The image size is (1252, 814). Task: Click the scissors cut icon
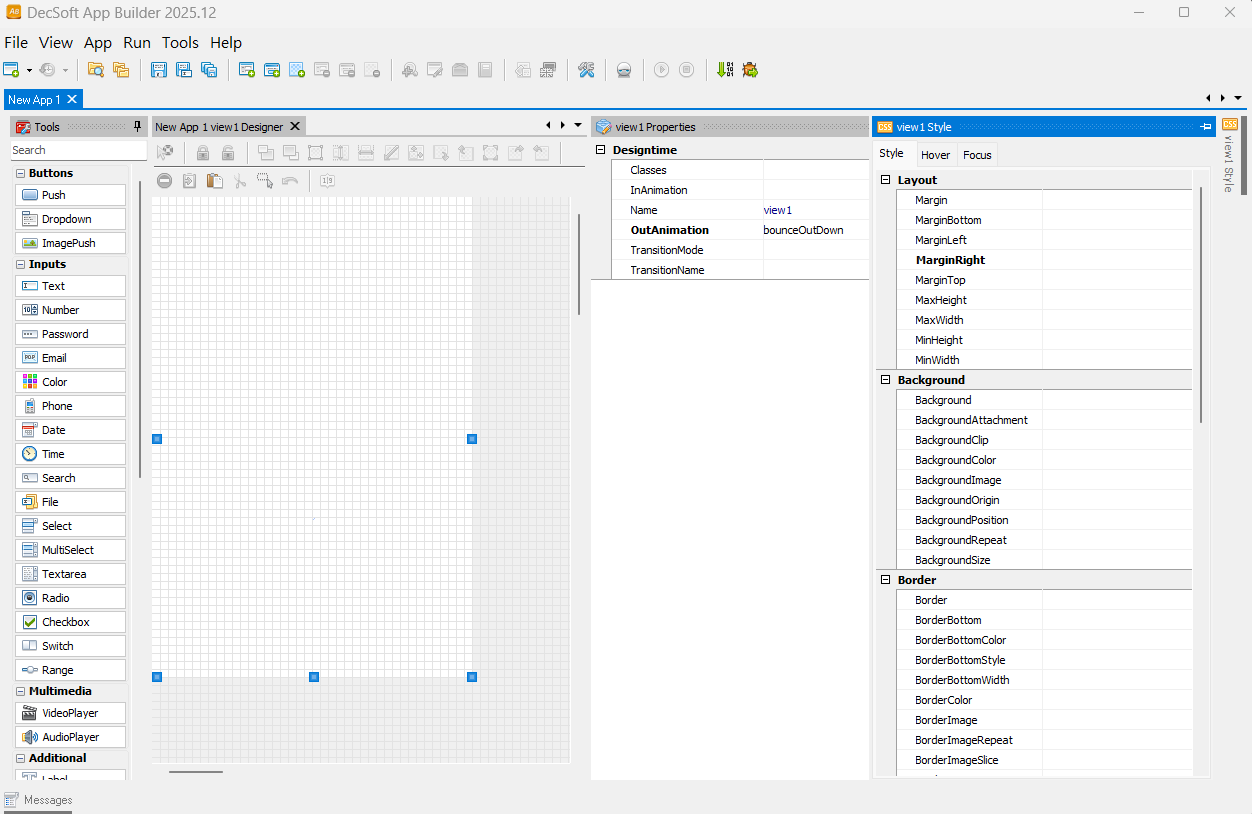pos(240,181)
